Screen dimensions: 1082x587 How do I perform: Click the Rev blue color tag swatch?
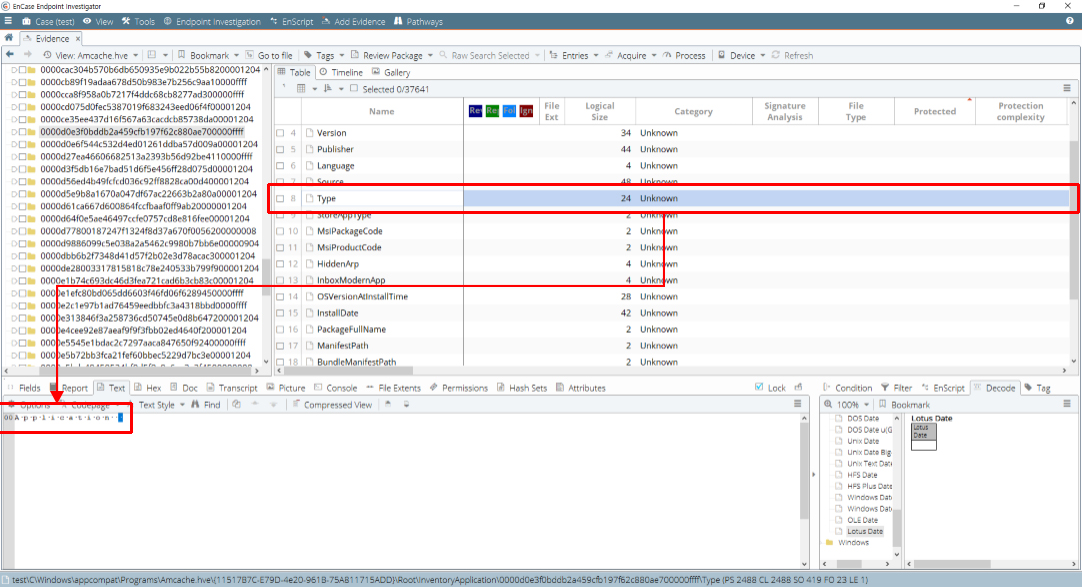(475, 111)
